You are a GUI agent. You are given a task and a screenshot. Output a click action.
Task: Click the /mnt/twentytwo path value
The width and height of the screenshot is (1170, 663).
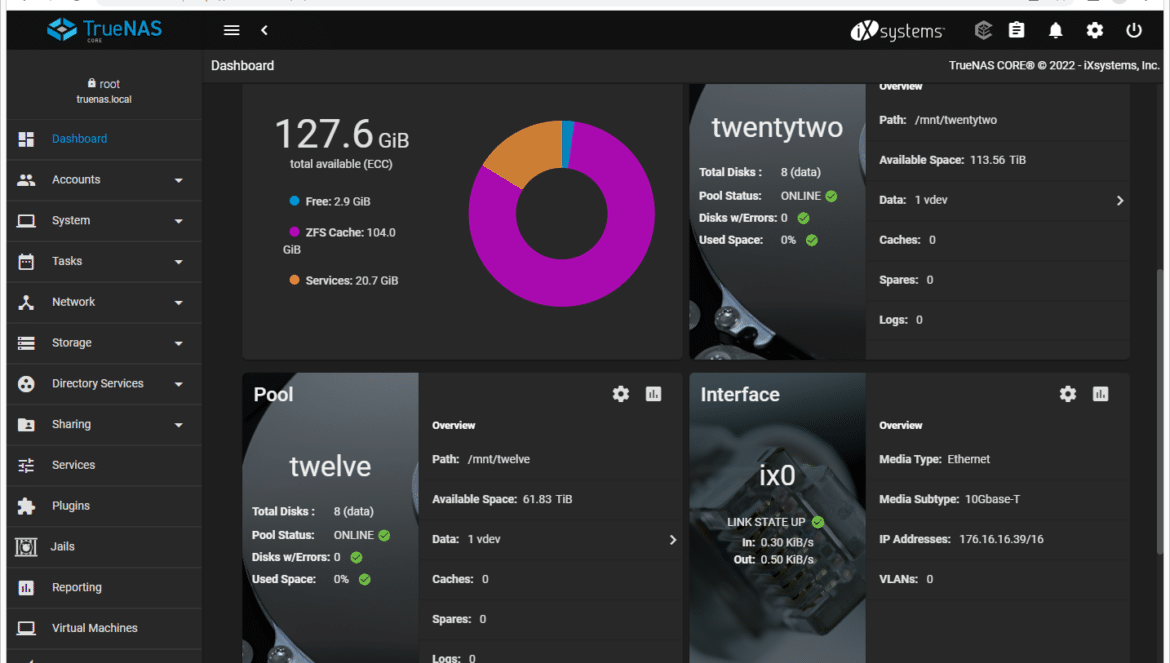(x=956, y=120)
